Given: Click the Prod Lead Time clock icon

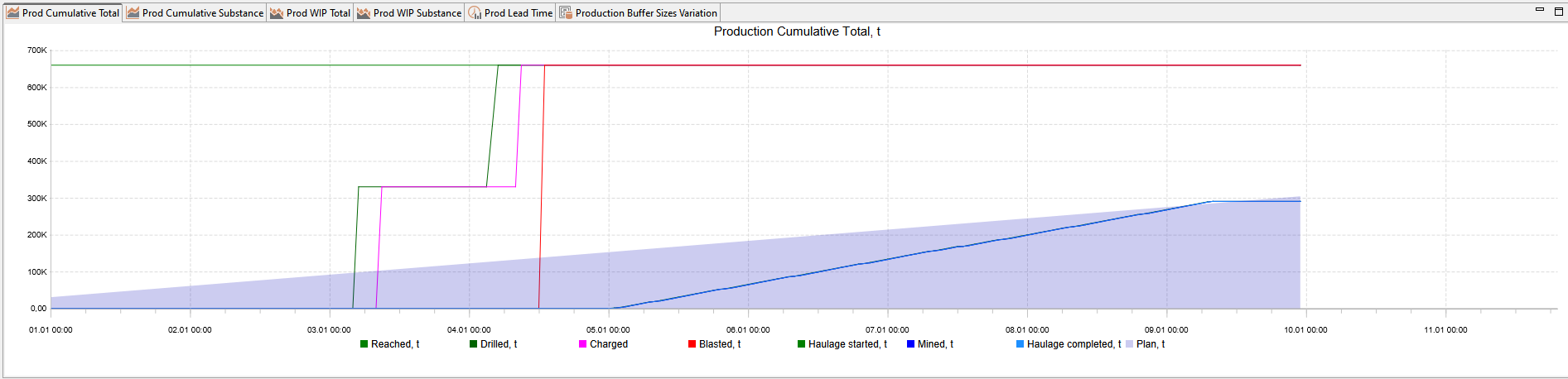Looking at the screenshot, I should coord(475,13).
